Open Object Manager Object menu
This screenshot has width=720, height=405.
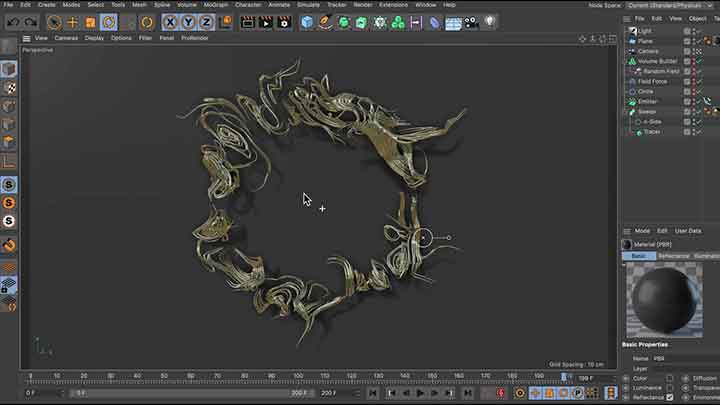[697, 18]
